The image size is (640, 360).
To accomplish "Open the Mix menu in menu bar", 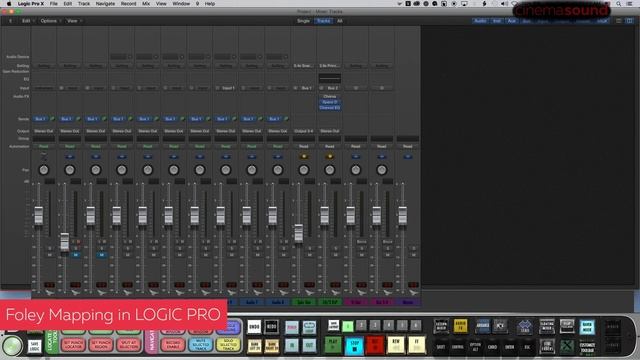I will coord(146,4).
